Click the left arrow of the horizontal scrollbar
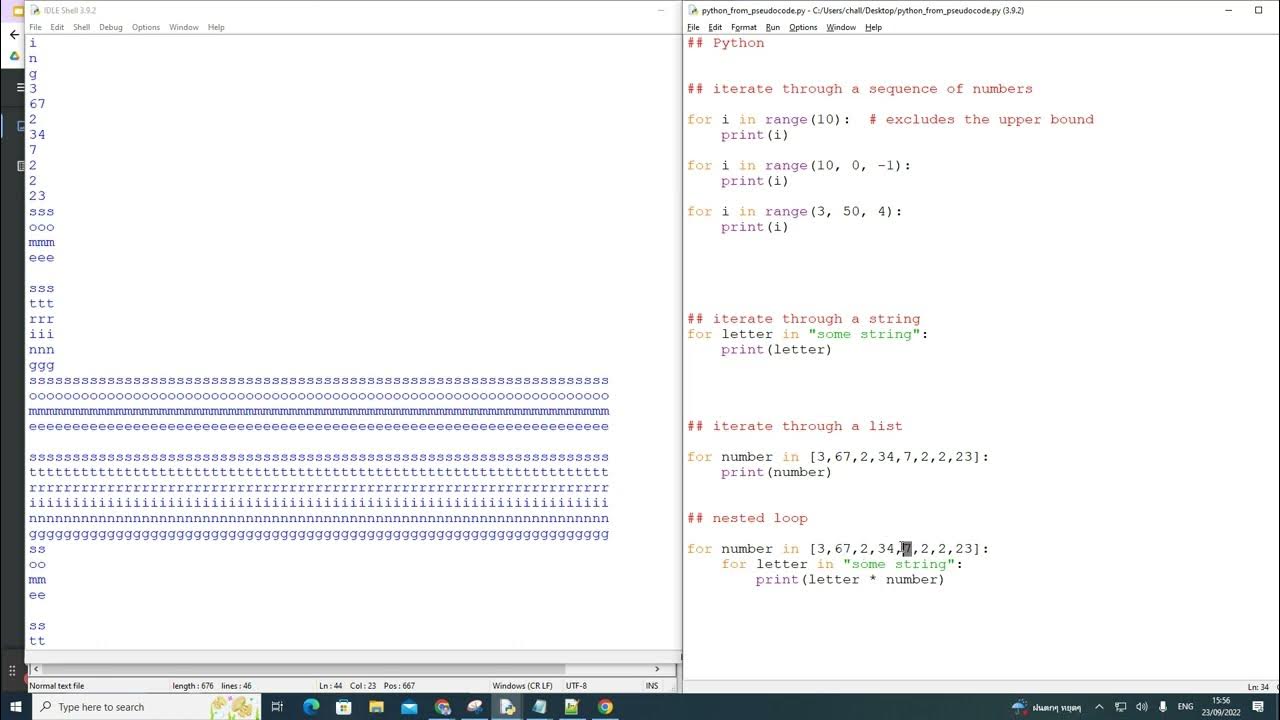Viewport: 1280px width, 720px height. [35, 669]
